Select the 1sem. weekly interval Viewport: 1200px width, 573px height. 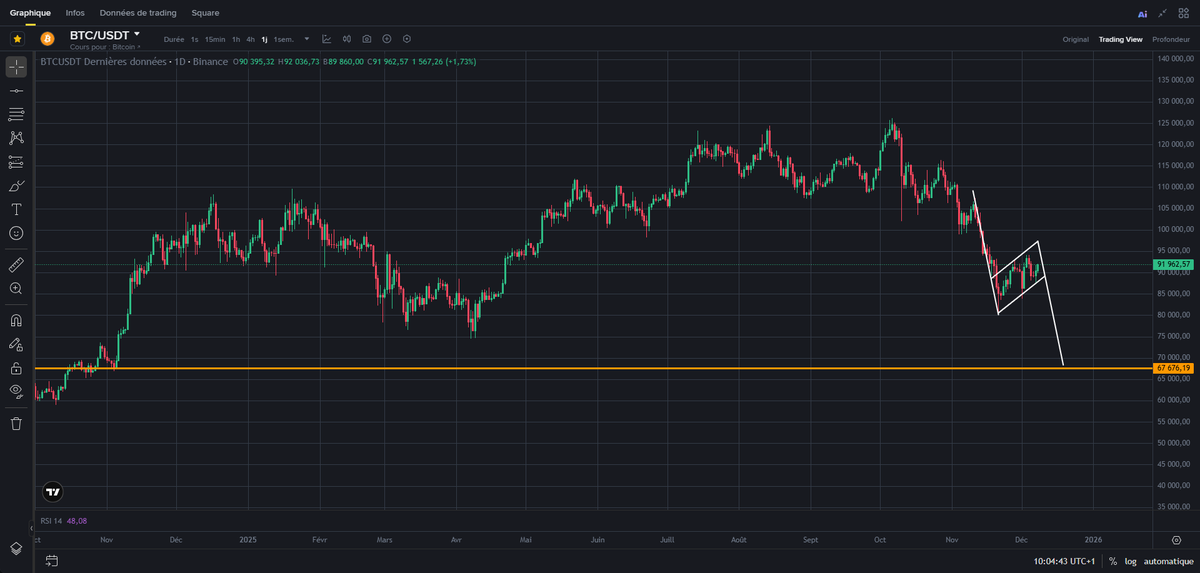tap(283, 39)
